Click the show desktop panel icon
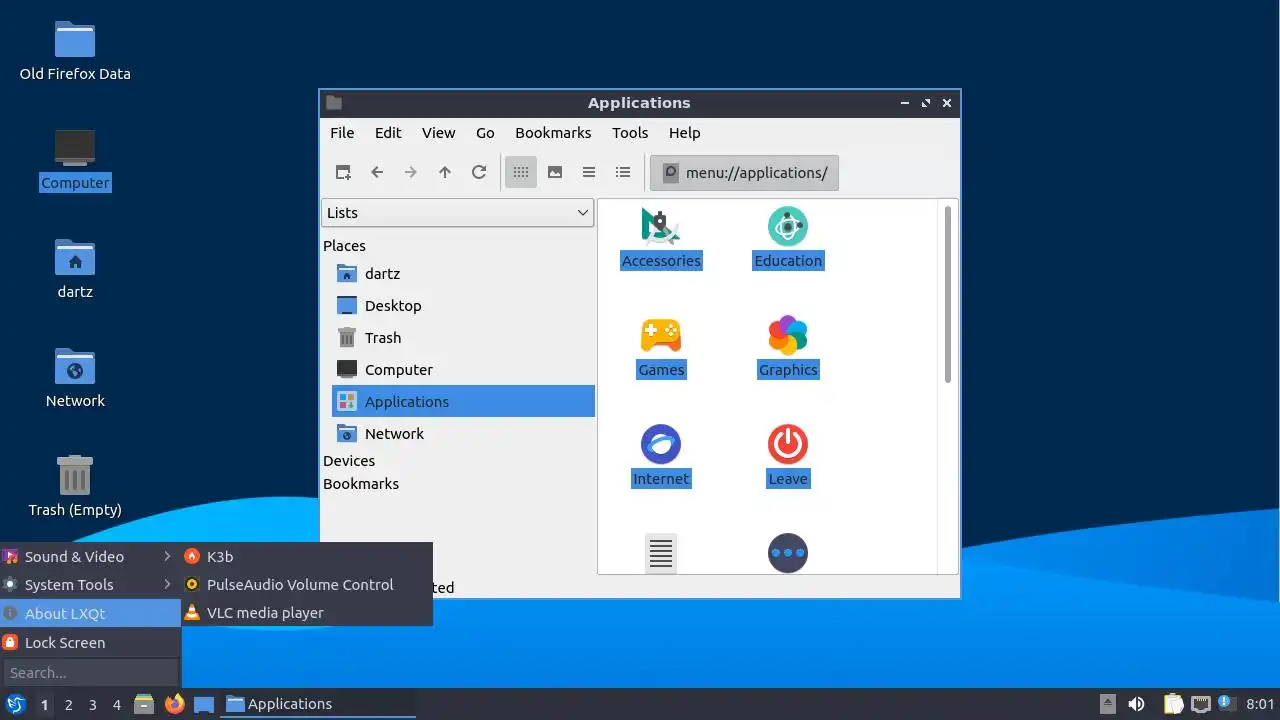The image size is (1280, 720). coord(204,704)
